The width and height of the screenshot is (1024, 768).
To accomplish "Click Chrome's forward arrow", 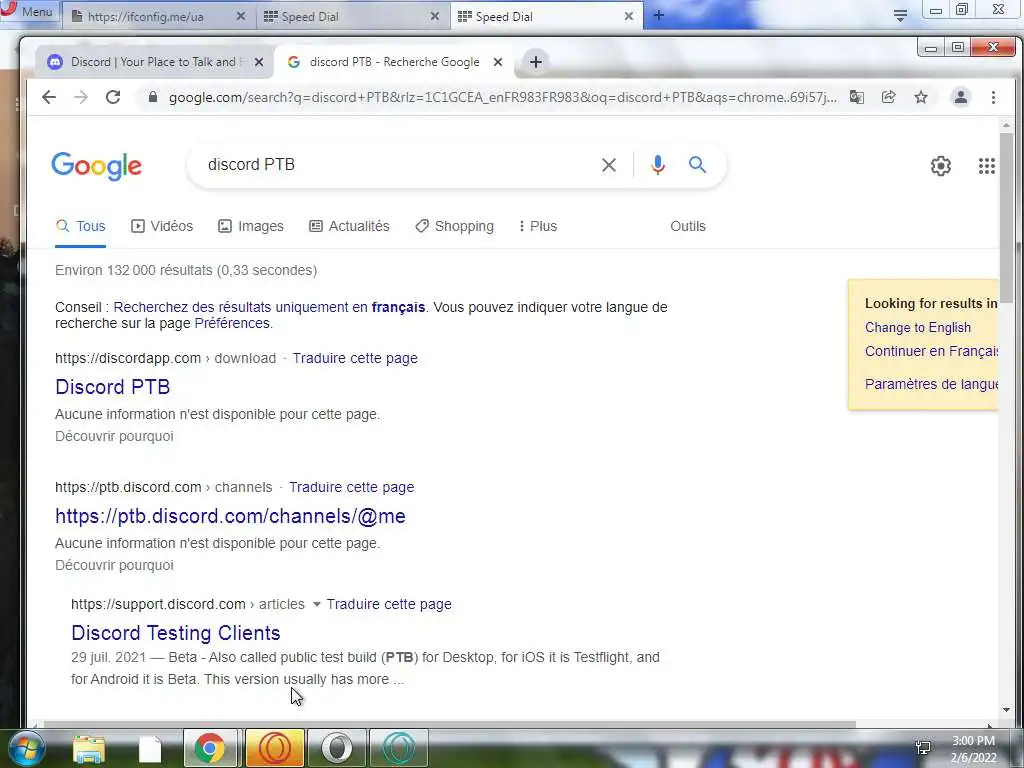I will 81,97.
